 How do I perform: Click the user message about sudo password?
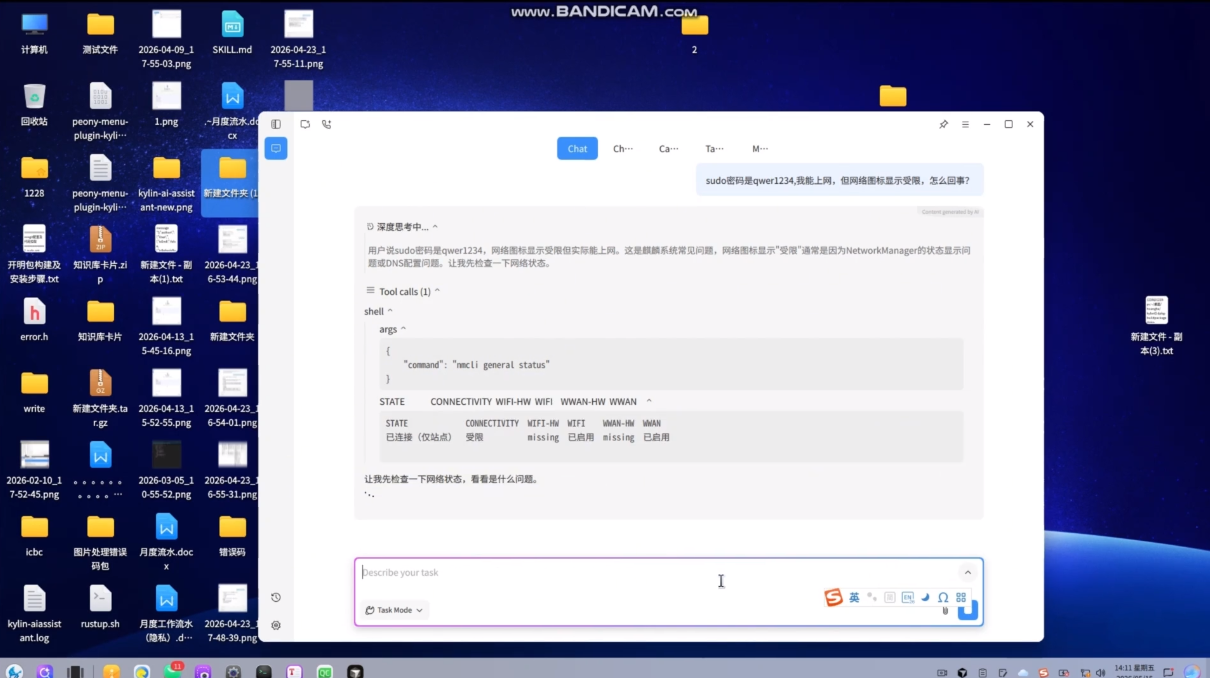pos(839,180)
